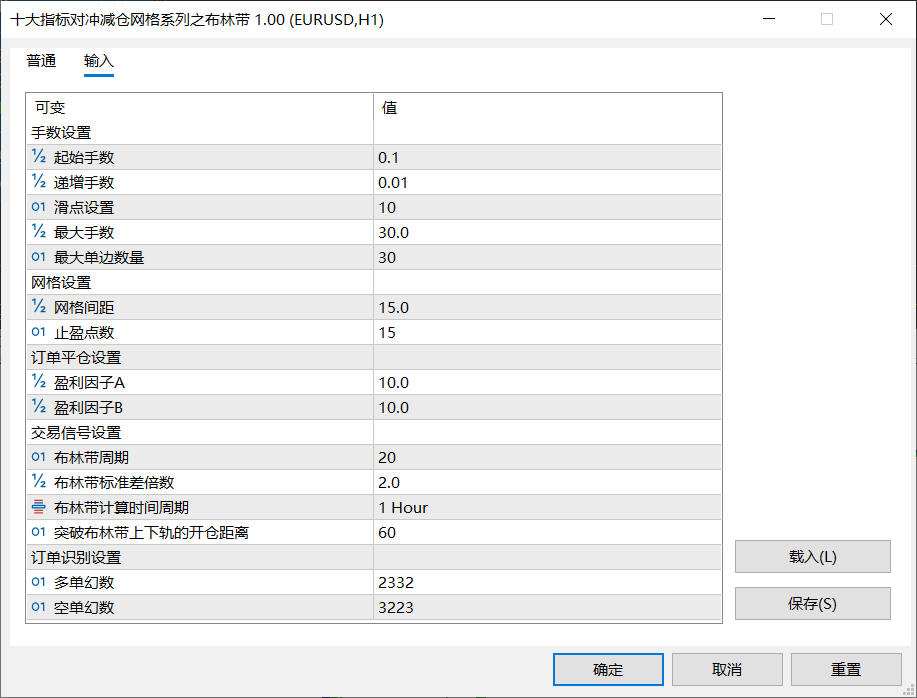The width and height of the screenshot is (917, 698).
Task: Click the double-type icon beside 布林带标准差倍数
Action: tap(39, 482)
